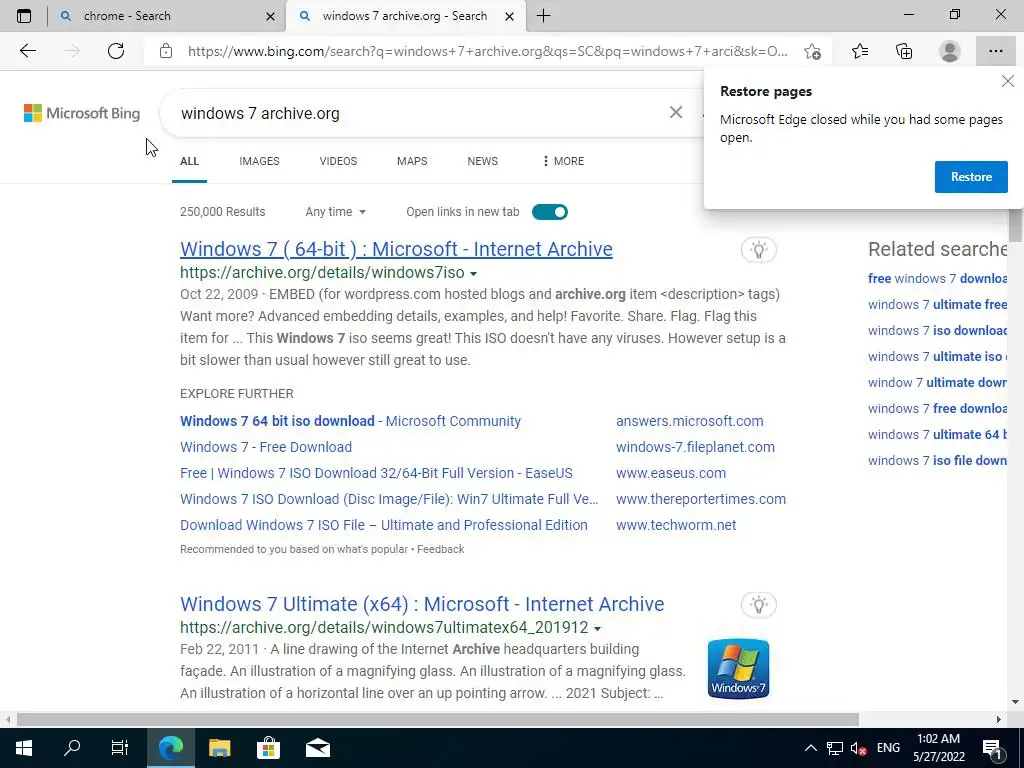Click the horizontal scrollbar thumb

pyautogui.click(x=438, y=720)
